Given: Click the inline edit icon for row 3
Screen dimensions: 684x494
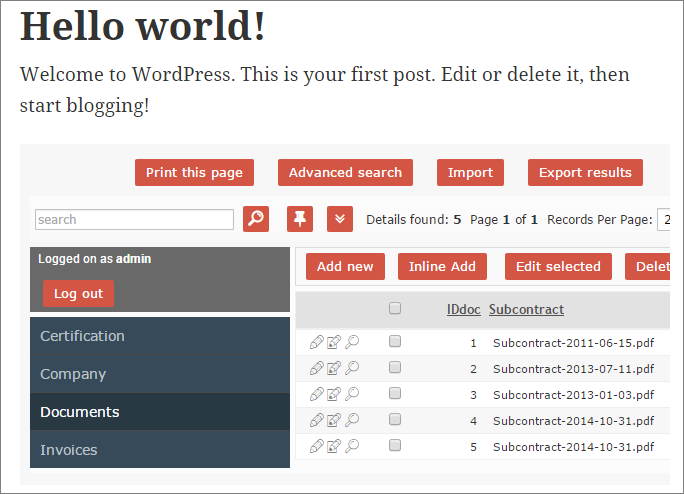Looking at the screenshot, I should (334, 395).
